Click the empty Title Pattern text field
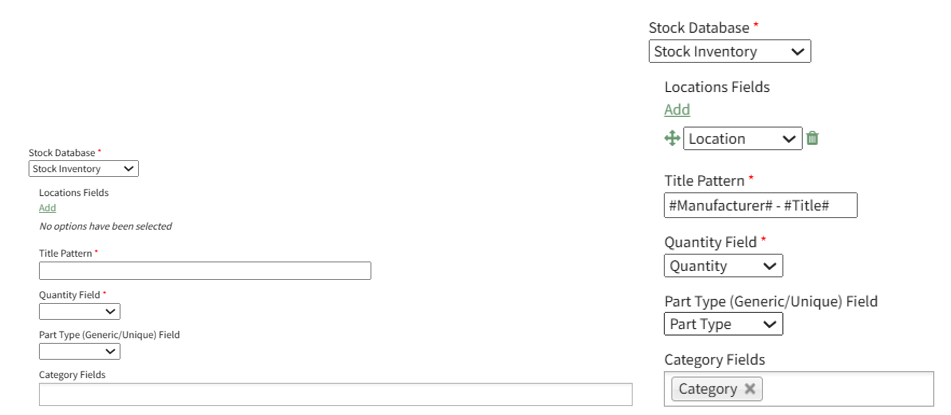The width and height of the screenshot is (951, 415). (x=205, y=271)
